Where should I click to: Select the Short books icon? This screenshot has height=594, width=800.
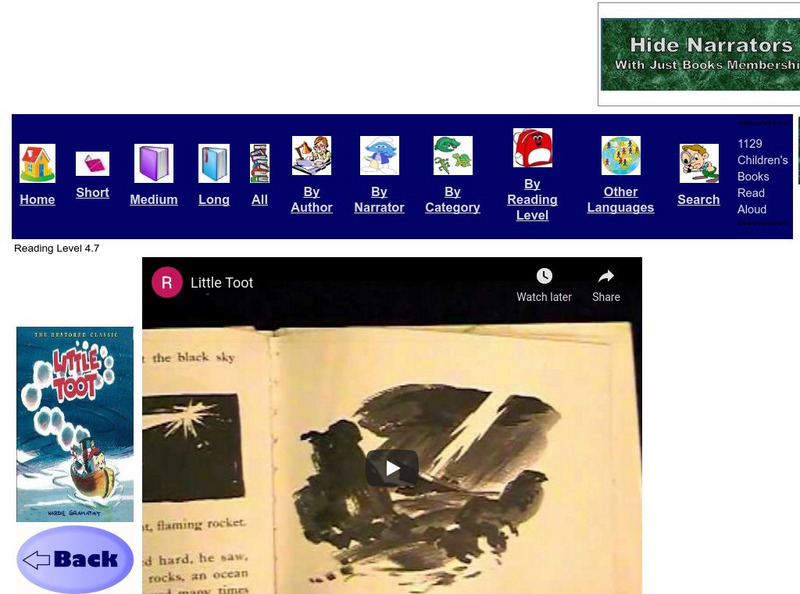(x=93, y=160)
